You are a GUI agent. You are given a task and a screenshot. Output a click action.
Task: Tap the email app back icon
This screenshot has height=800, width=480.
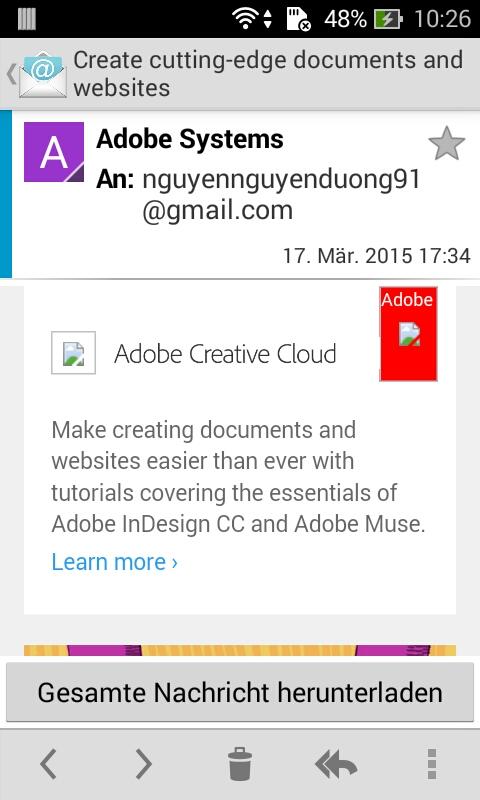tap(37, 74)
